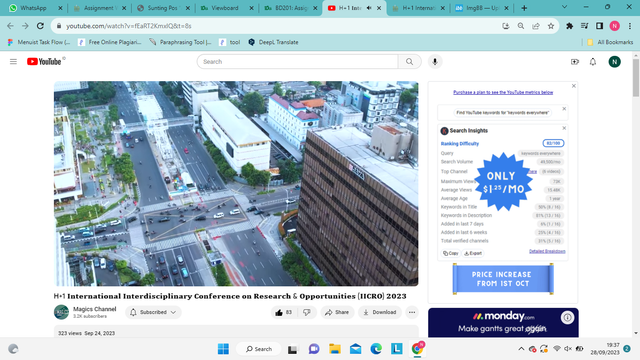Image resolution: width=640 pixels, height=360 pixels.
Task: Open the Chrome extensions puzzle icon
Action: pos(569,26)
